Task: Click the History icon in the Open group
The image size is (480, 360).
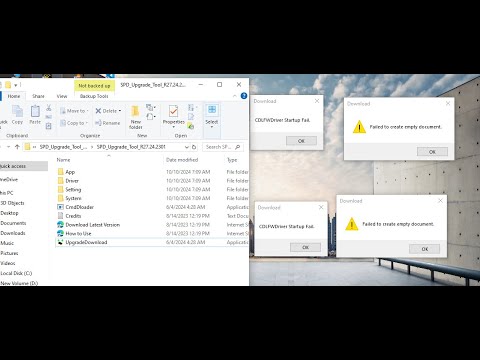Action: click(191, 126)
